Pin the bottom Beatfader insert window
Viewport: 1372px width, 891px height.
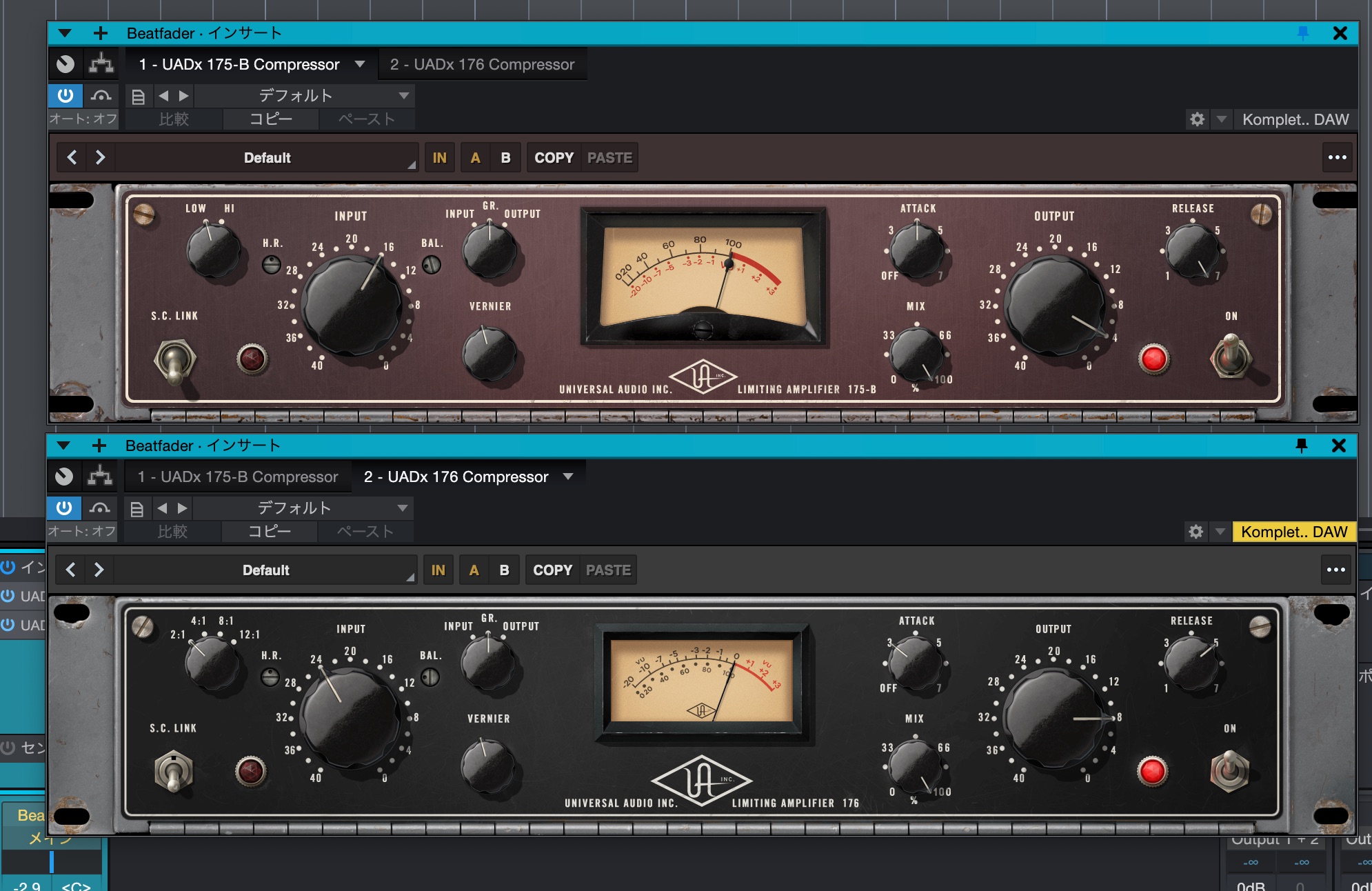[x=1302, y=445]
